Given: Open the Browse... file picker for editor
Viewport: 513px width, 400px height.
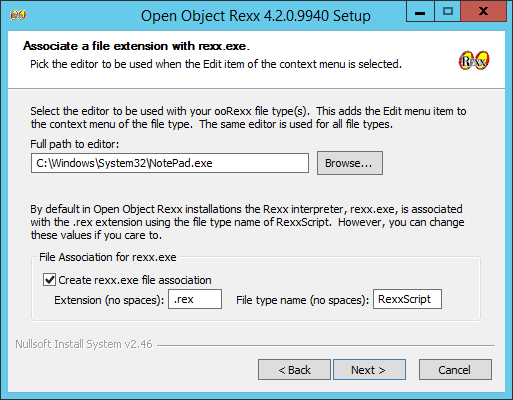Looking at the screenshot, I should [350, 163].
